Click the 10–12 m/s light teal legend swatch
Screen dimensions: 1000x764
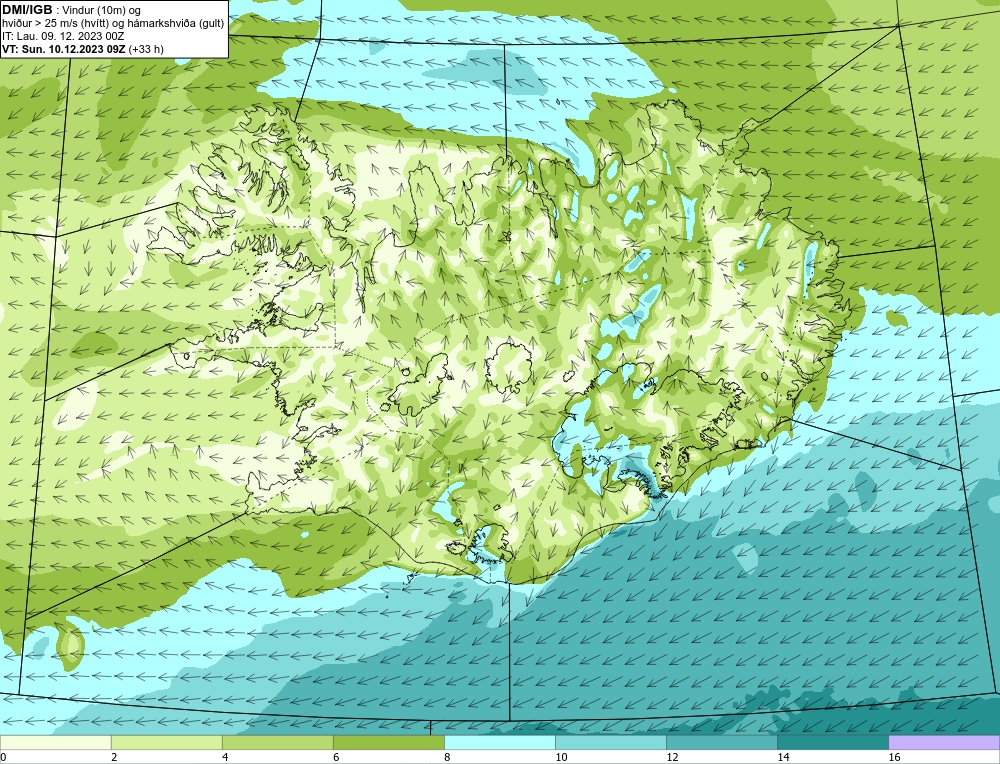tap(611, 742)
